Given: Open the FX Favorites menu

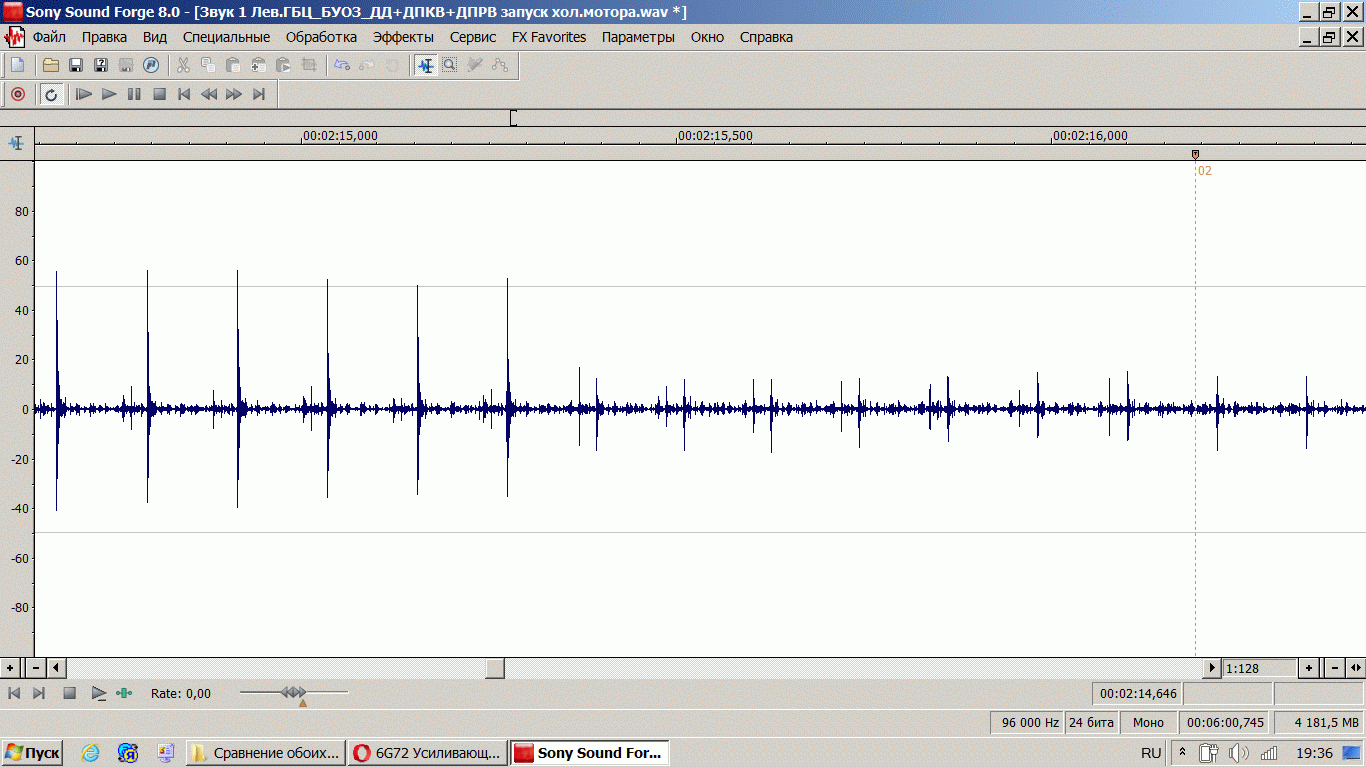Looking at the screenshot, I should point(549,37).
